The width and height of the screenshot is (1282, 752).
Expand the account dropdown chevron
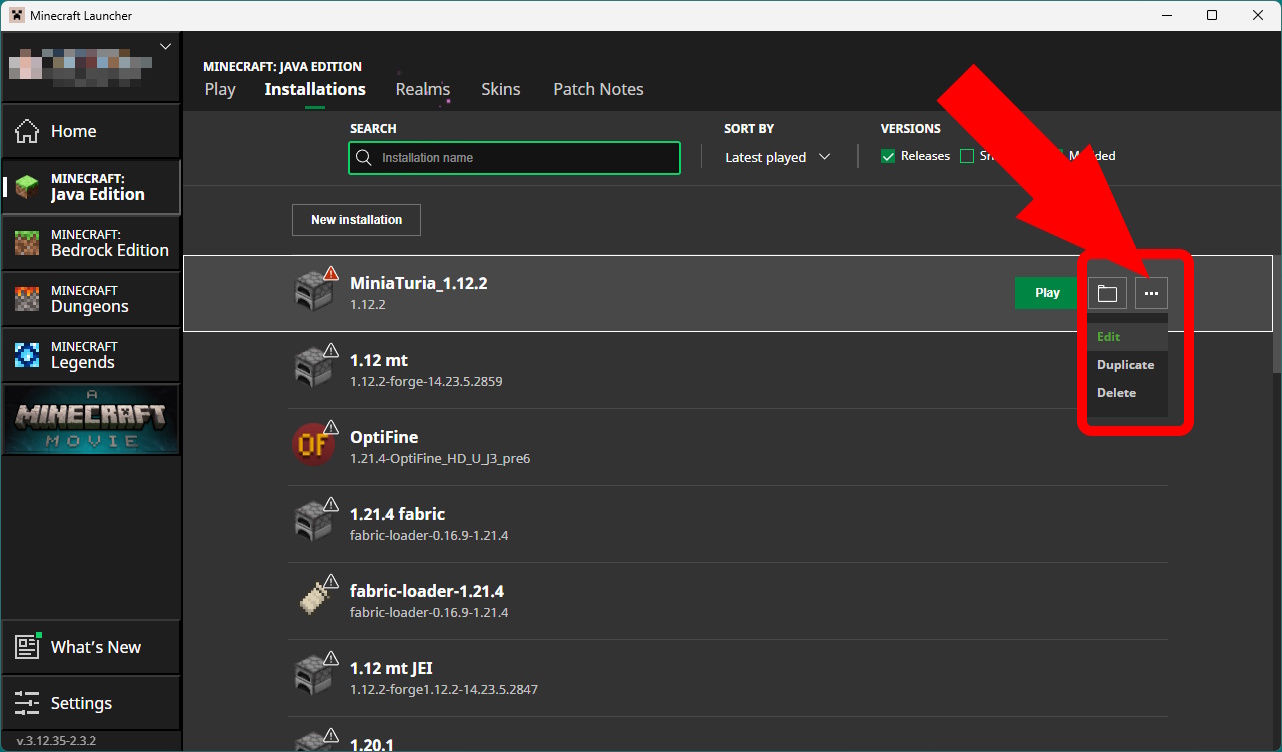point(166,46)
